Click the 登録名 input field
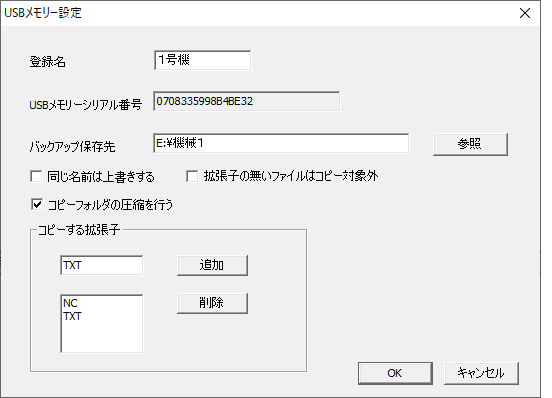The image size is (552, 398). (x=202, y=60)
